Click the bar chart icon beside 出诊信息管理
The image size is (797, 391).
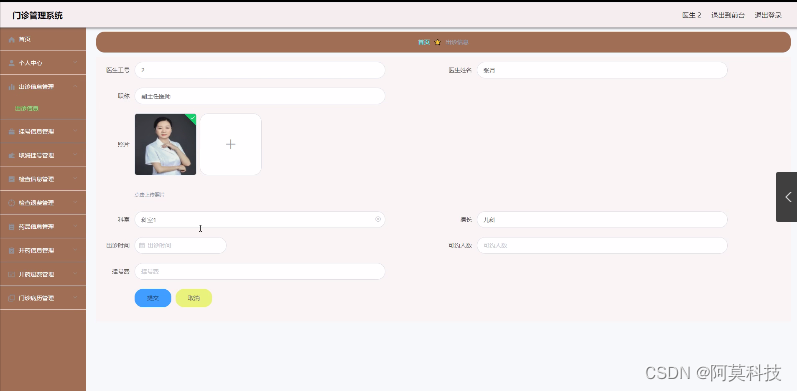(12, 87)
